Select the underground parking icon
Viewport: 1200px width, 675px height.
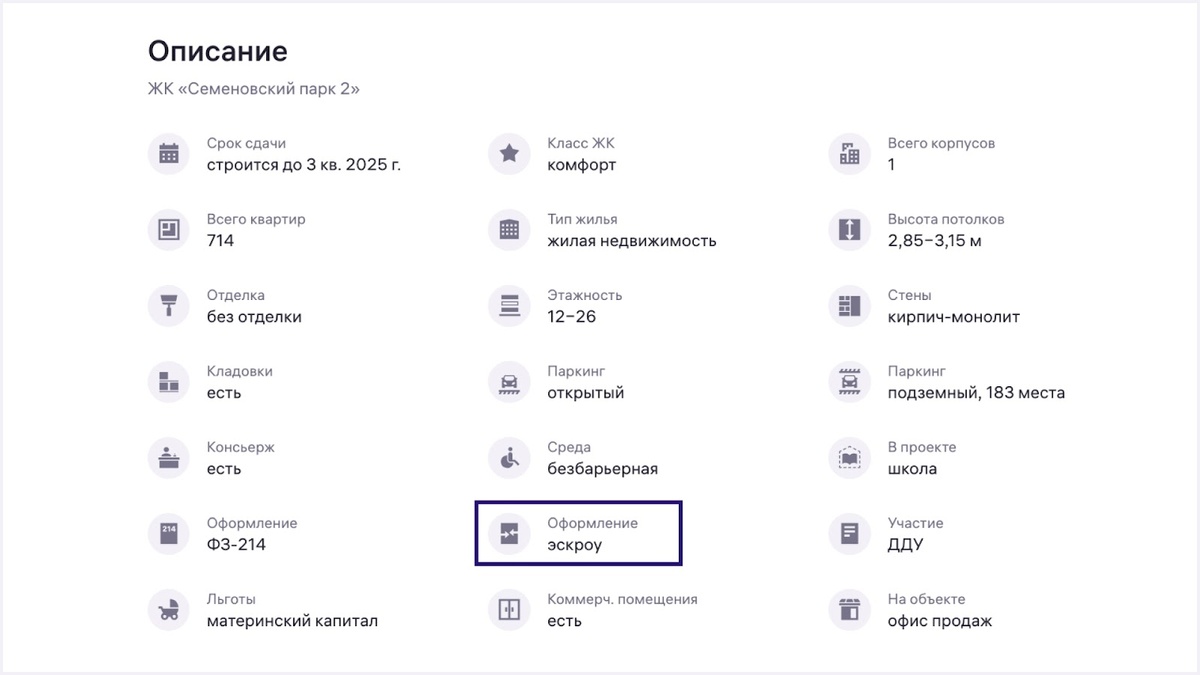[848, 382]
